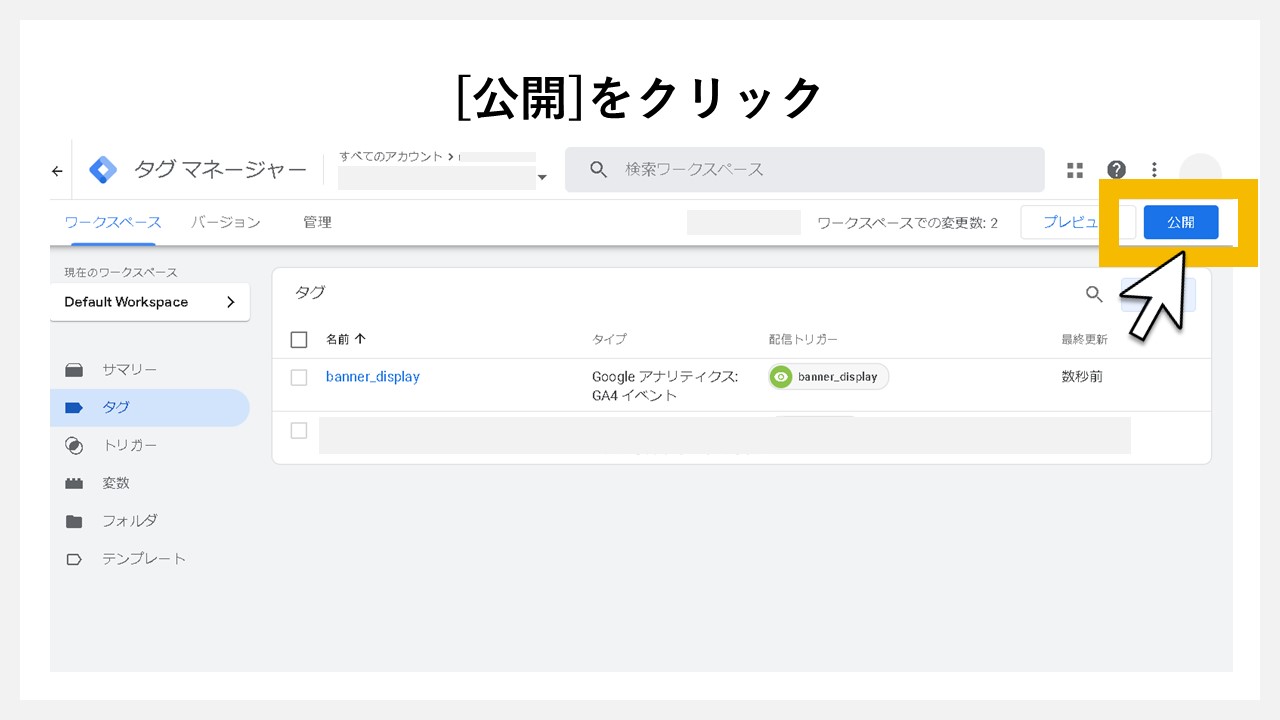Open the サマリー sidebar section
1280x720 pixels.
coord(75,369)
